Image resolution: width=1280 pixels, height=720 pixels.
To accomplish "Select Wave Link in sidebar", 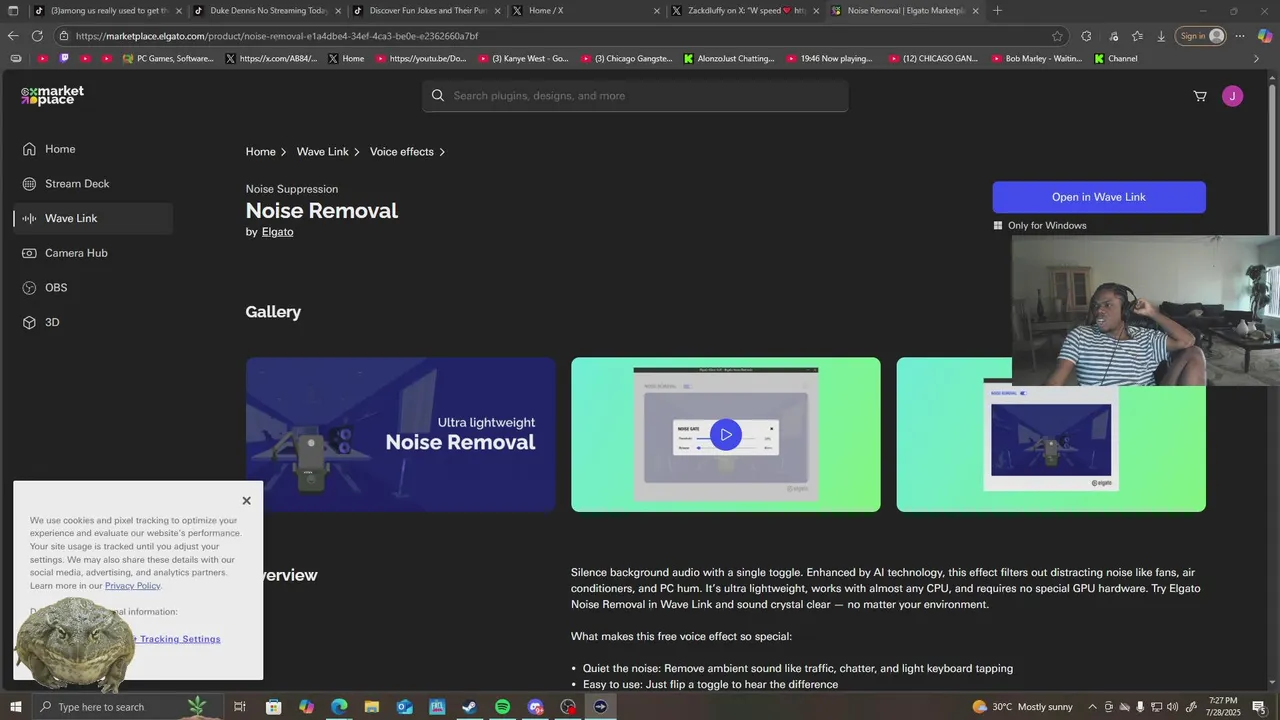I will pyautogui.click(x=93, y=218).
